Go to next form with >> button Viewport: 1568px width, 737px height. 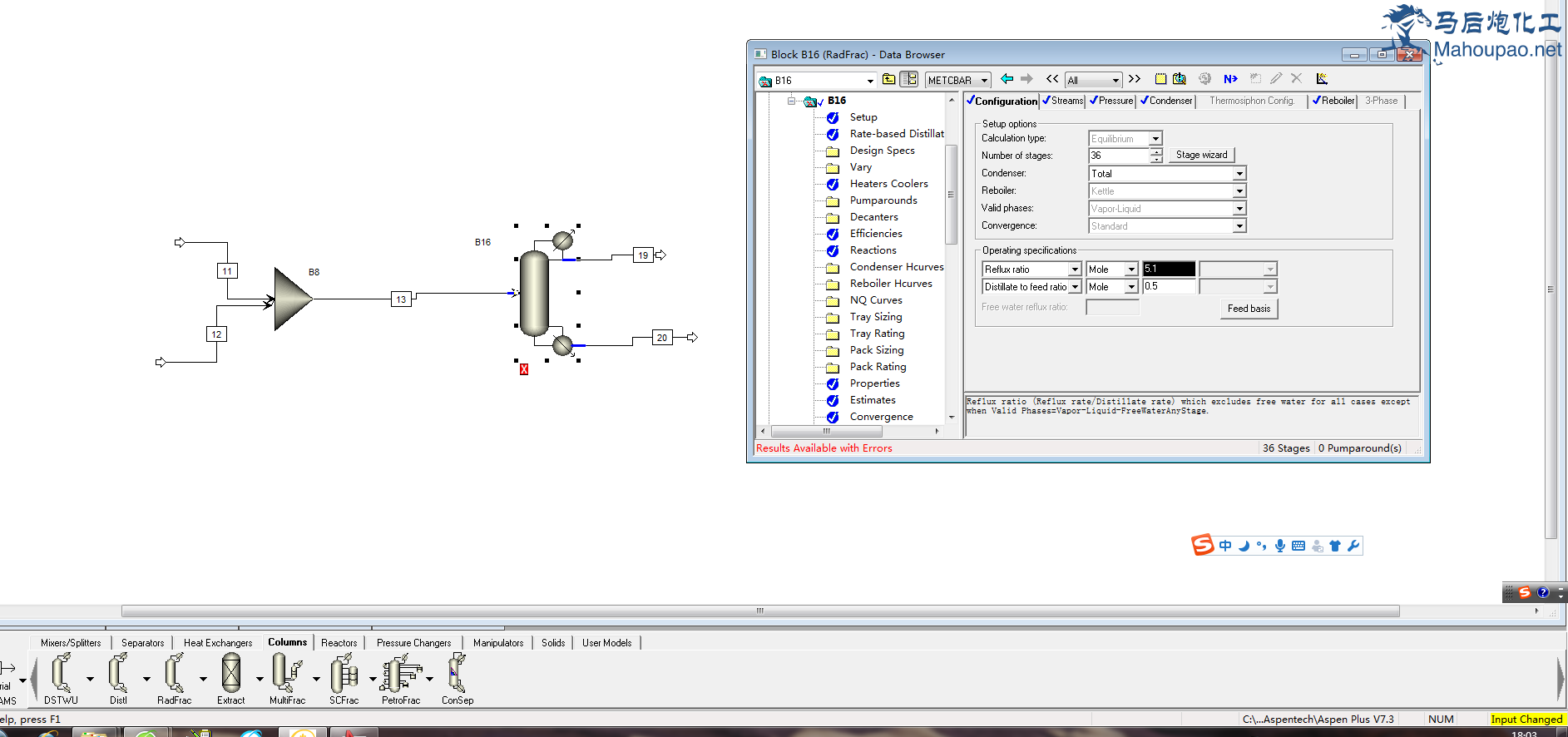coord(1135,79)
